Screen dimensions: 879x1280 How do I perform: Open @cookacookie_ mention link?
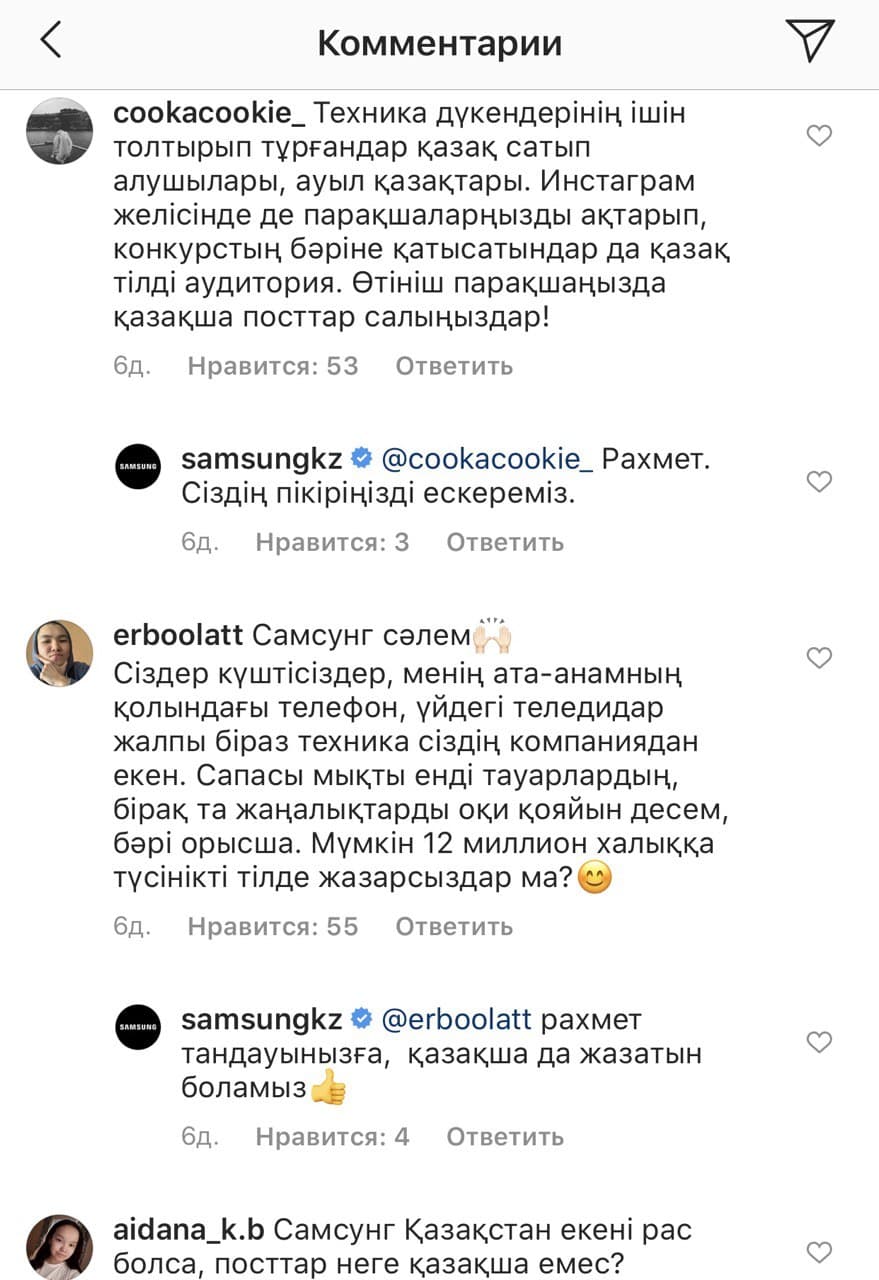tap(488, 459)
